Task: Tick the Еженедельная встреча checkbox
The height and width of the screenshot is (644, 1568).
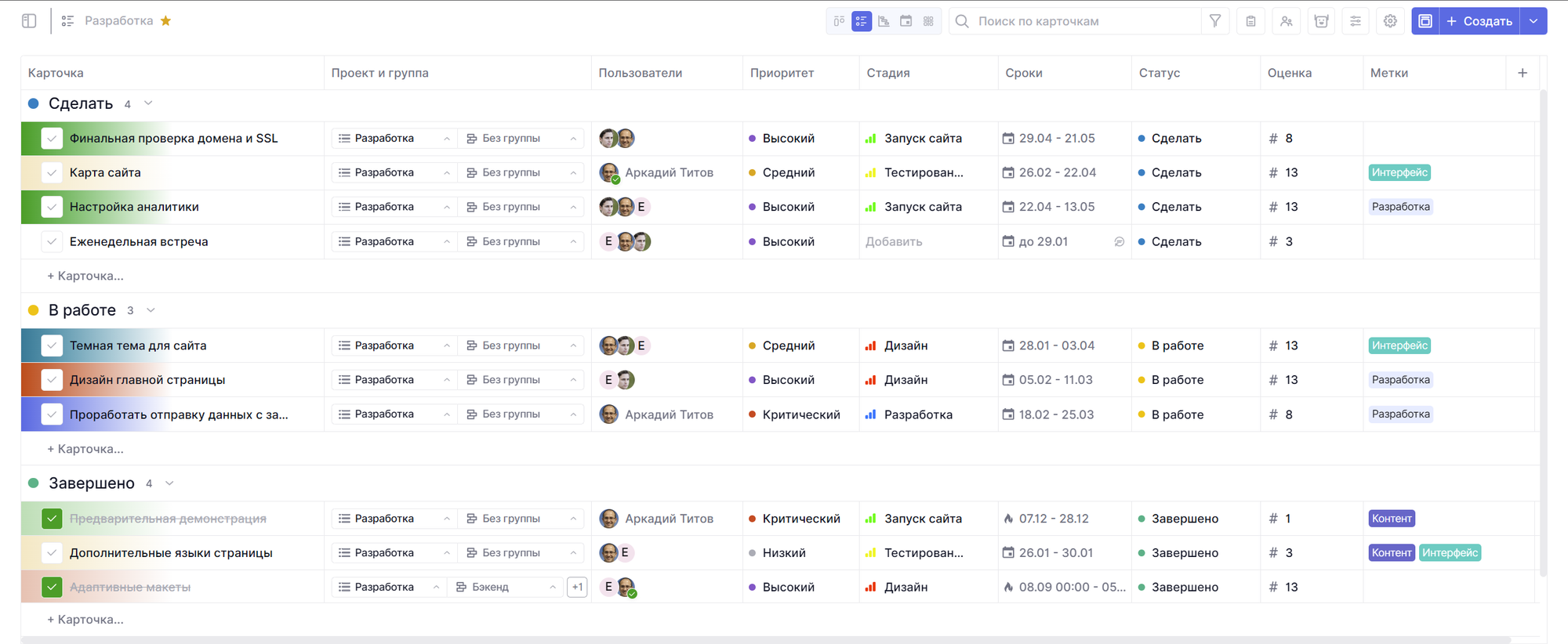Action: 52,241
